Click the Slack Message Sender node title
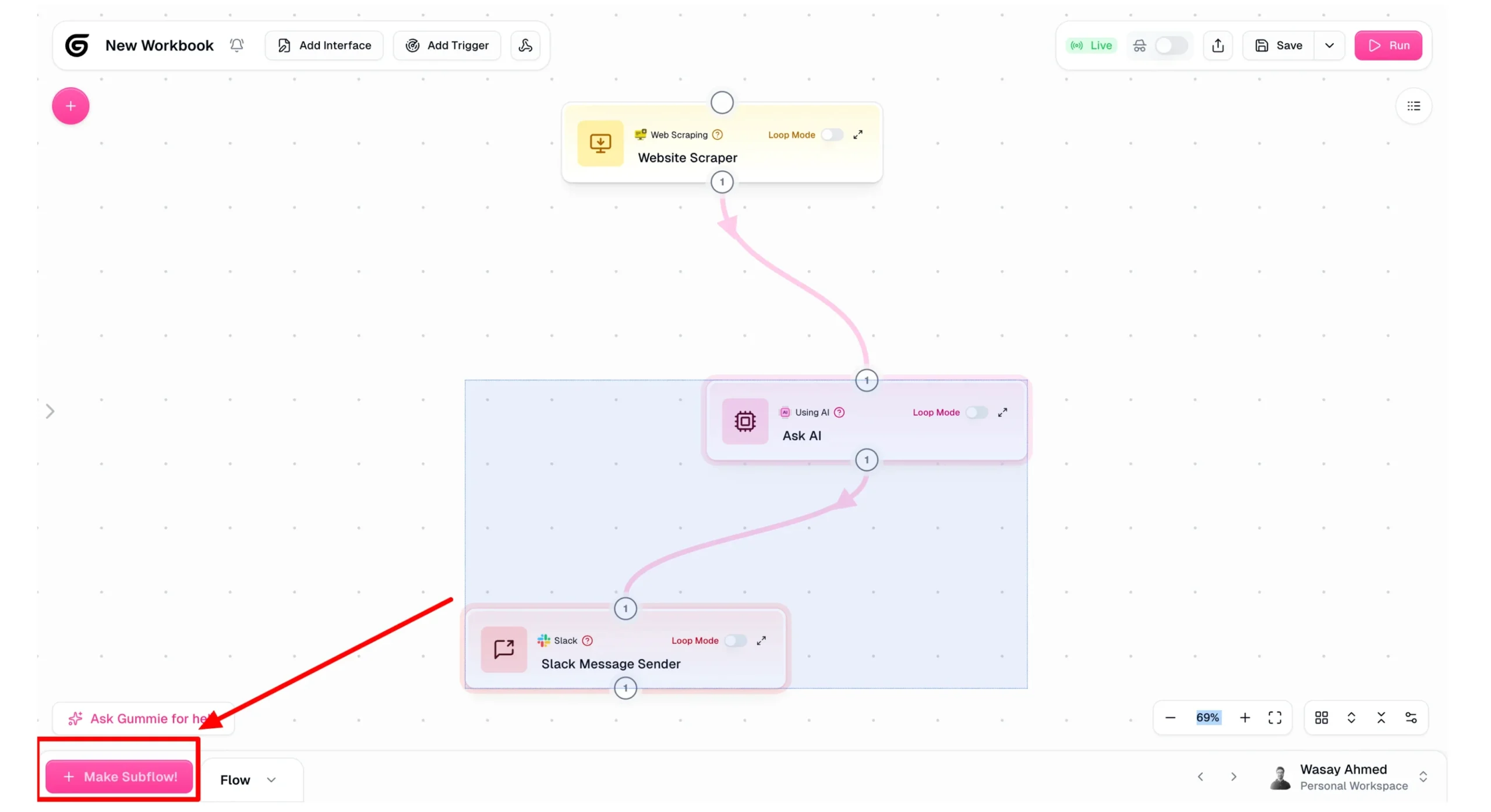The height and width of the screenshot is (812, 1491). click(611, 664)
